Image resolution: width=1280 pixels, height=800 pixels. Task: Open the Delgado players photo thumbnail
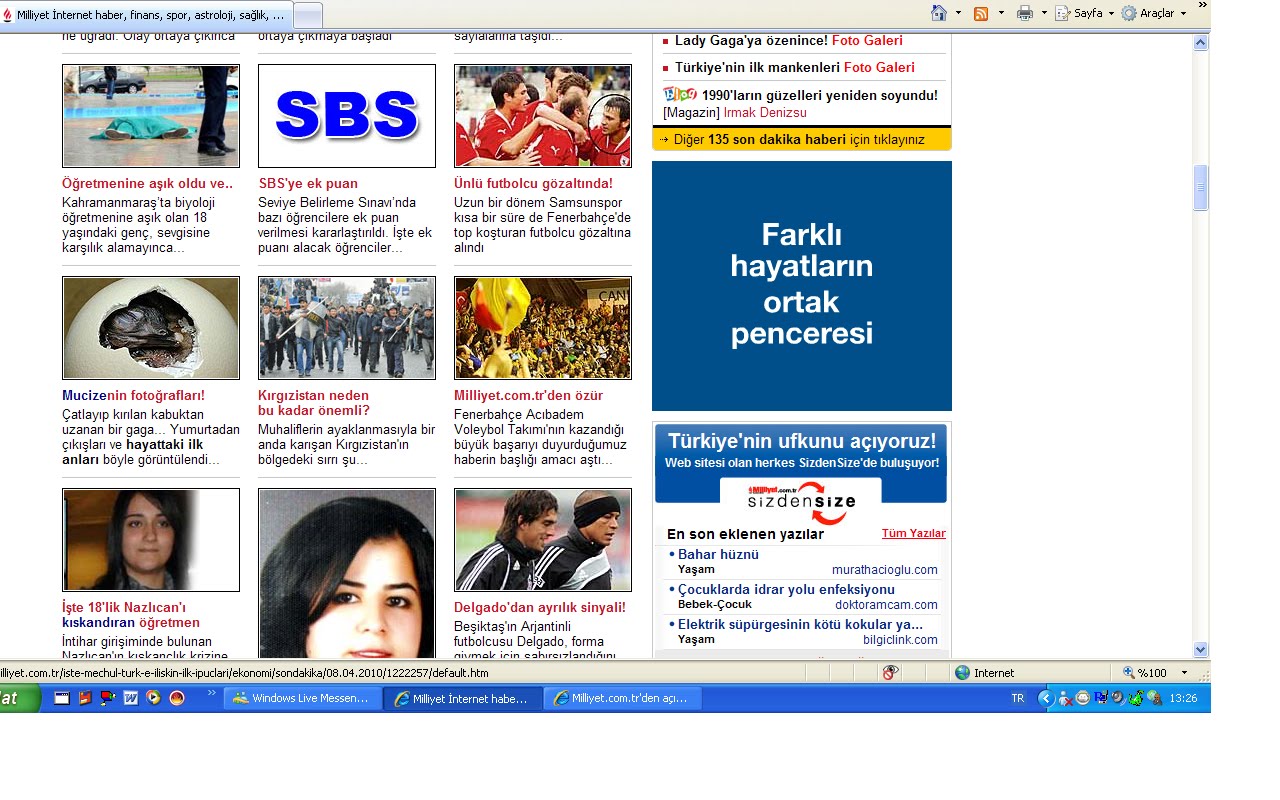point(543,540)
